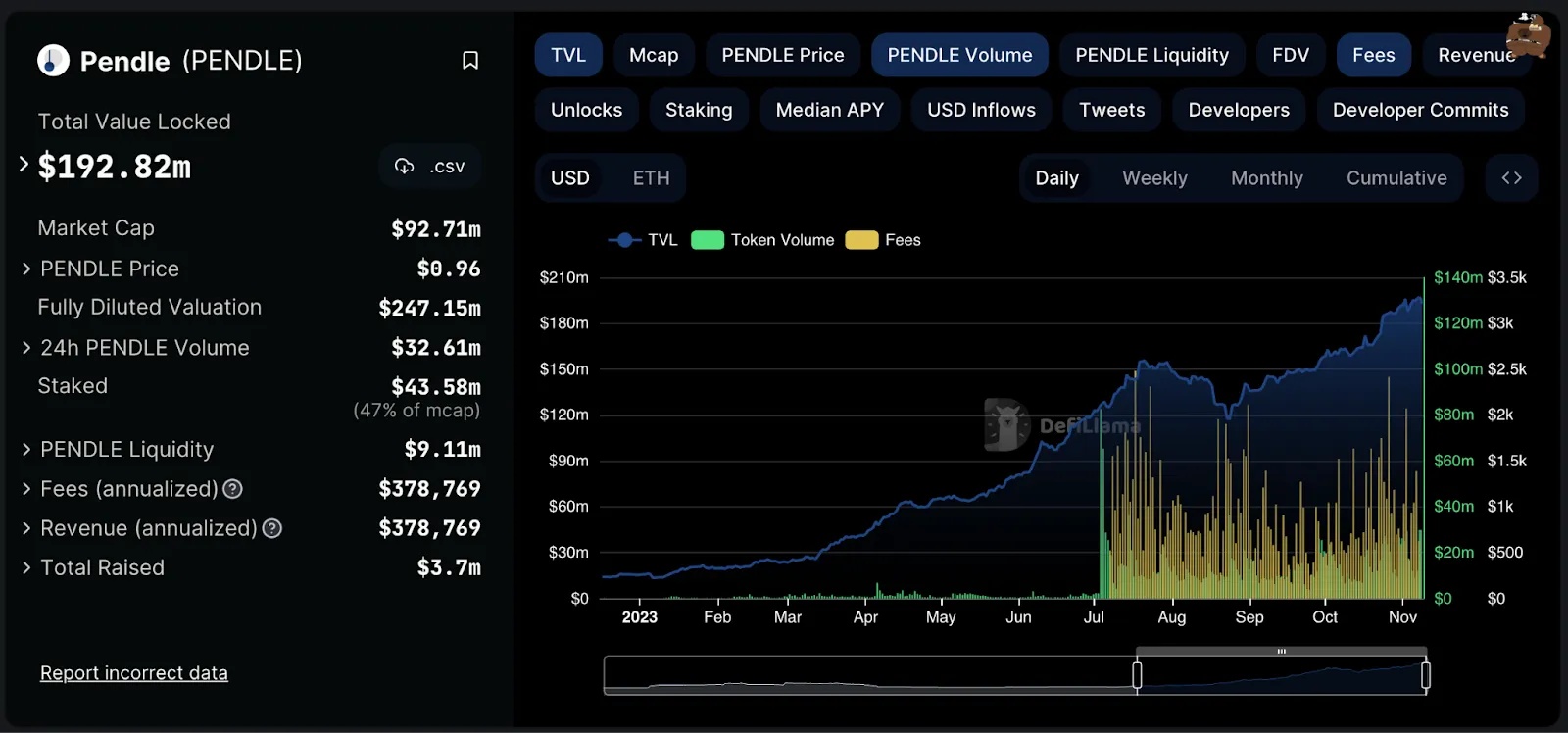Click Total Raised value $3.7m
Image resolution: width=1568 pixels, height=733 pixels.
point(449,567)
